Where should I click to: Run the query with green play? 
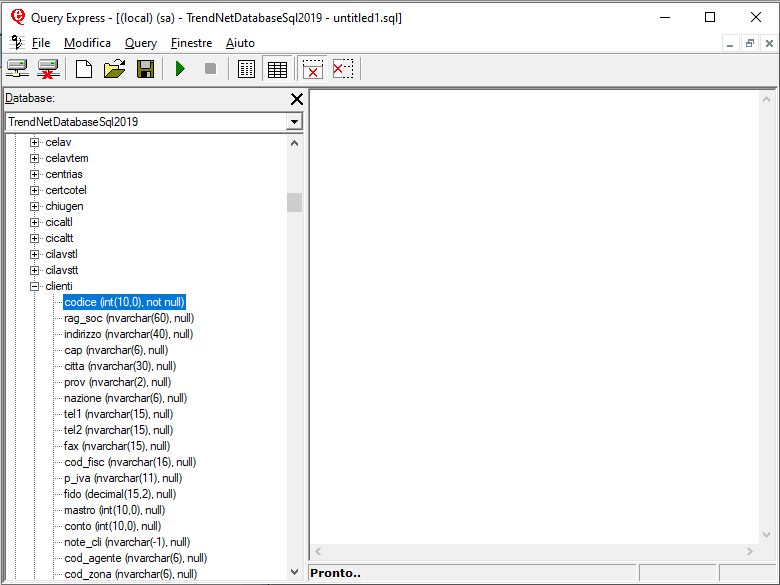coord(180,69)
